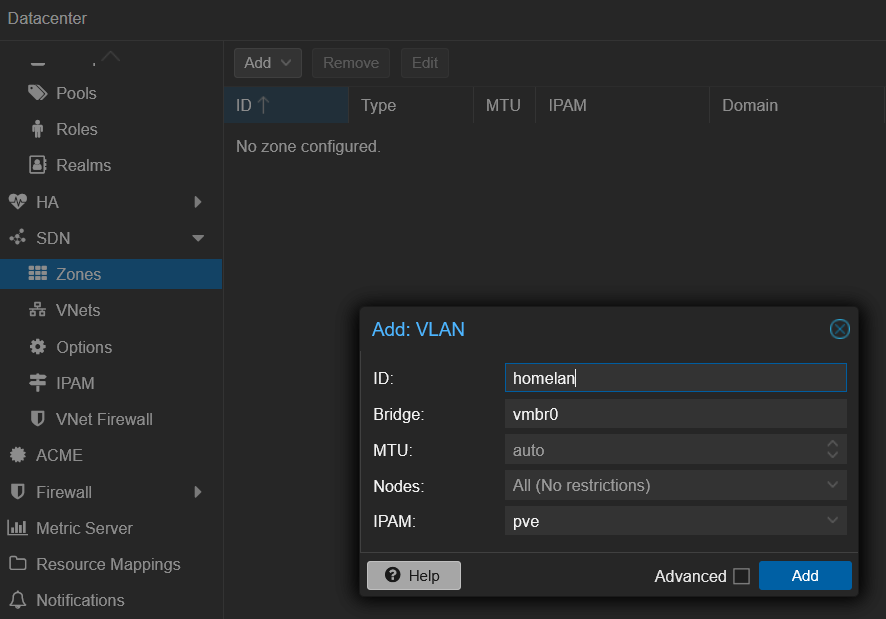
Task: Click the Metric Server chart icon
Action: 17,528
